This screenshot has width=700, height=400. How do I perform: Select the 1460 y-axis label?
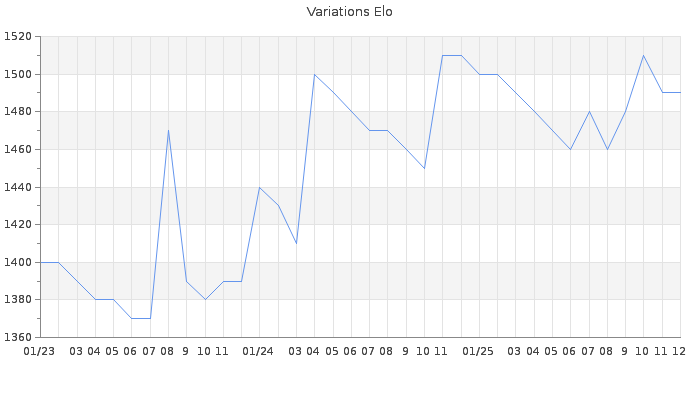coord(18,150)
